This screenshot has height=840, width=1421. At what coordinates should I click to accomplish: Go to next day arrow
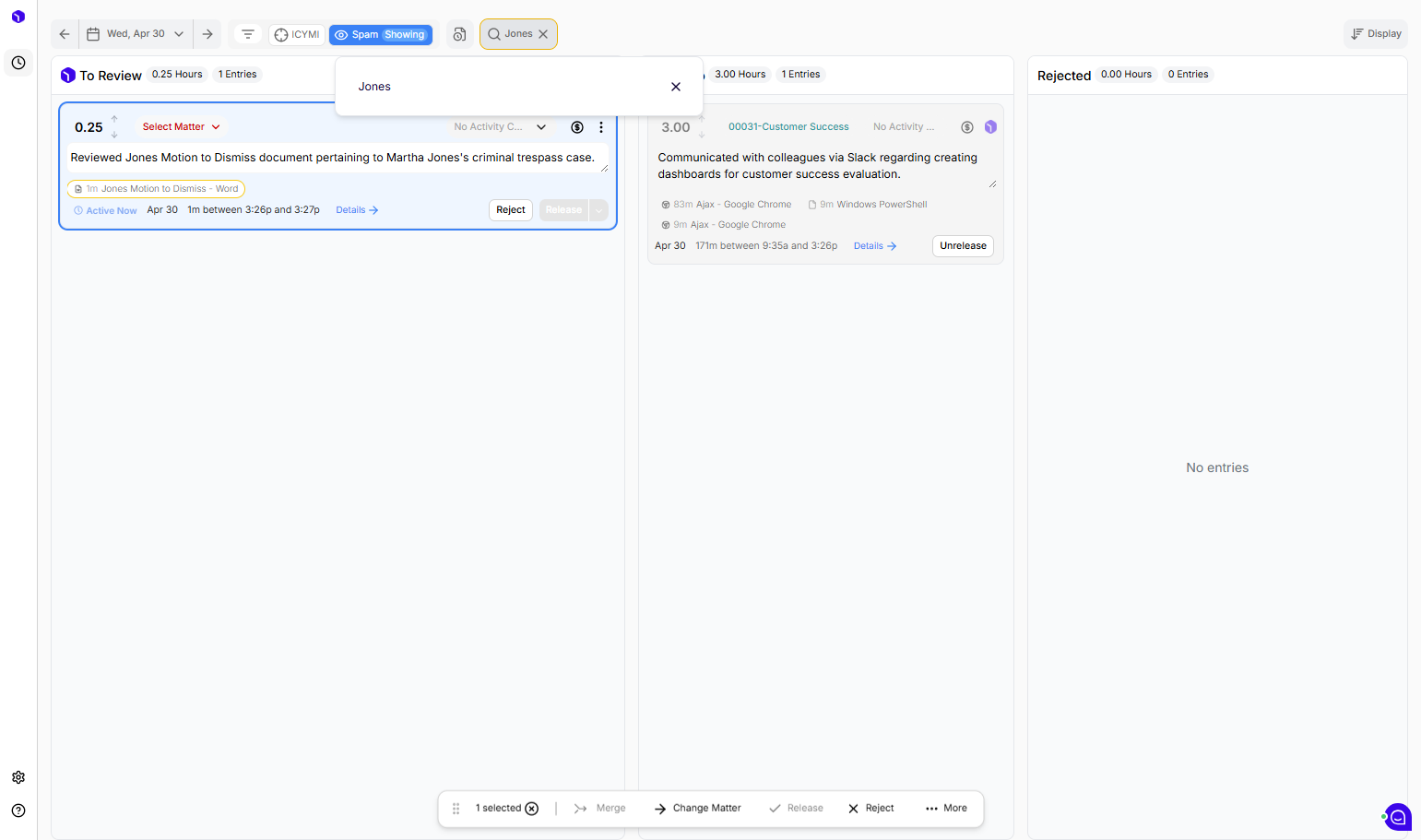pos(207,34)
